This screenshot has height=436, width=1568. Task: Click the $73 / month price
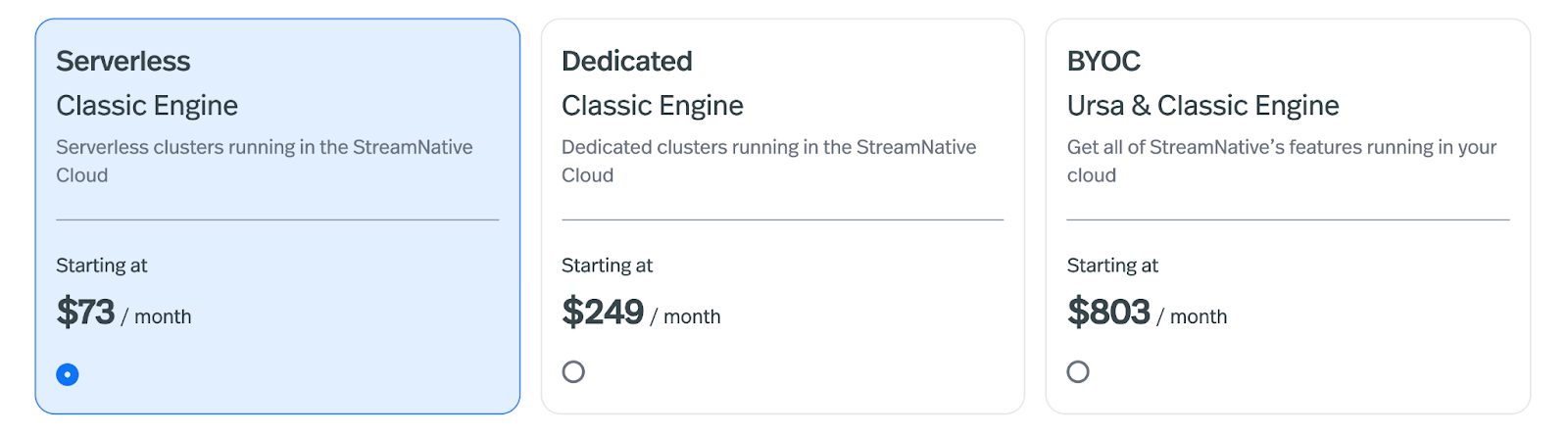pos(123,313)
